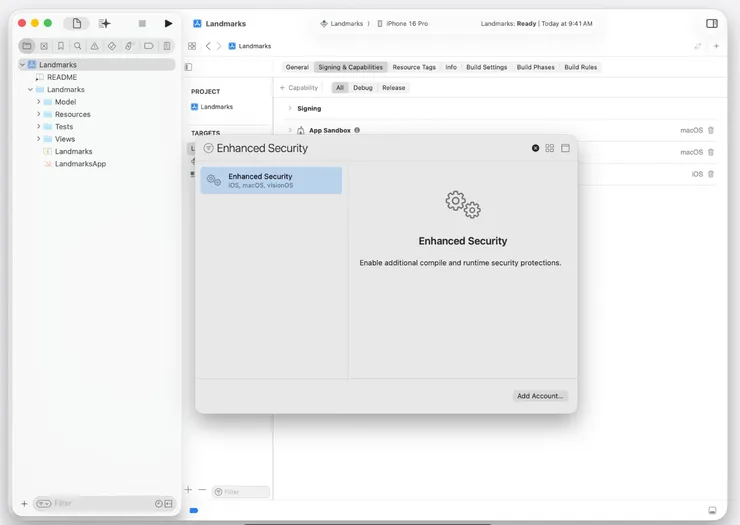Open the Report navigator
The width and height of the screenshot is (740, 525).
(x=167, y=46)
